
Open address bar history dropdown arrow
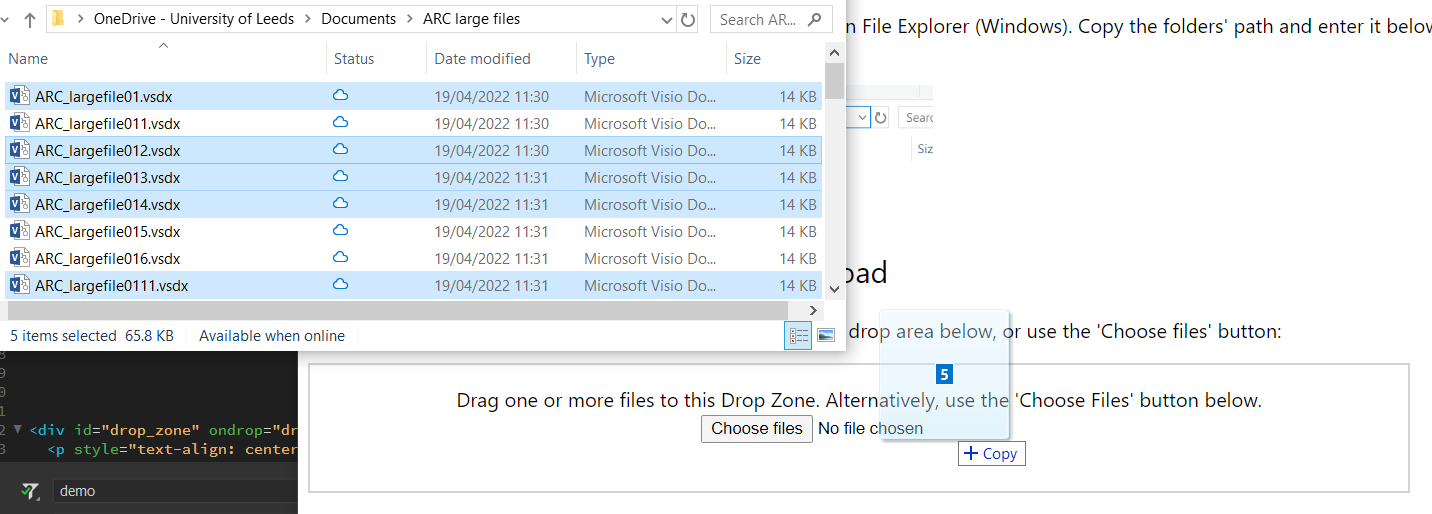click(x=667, y=19)
